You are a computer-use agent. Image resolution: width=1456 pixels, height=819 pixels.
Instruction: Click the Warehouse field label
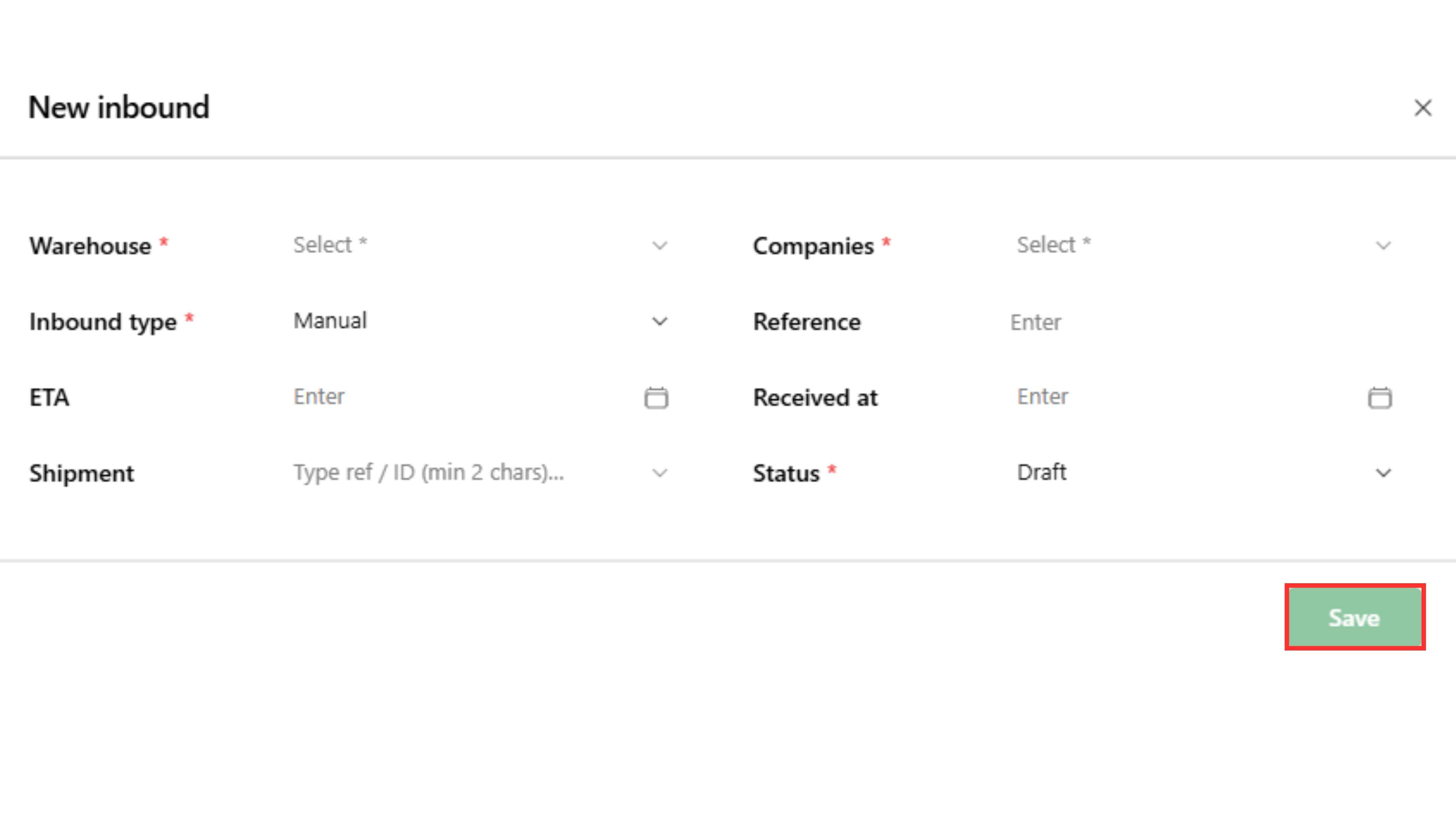click(x=90, y=247)
